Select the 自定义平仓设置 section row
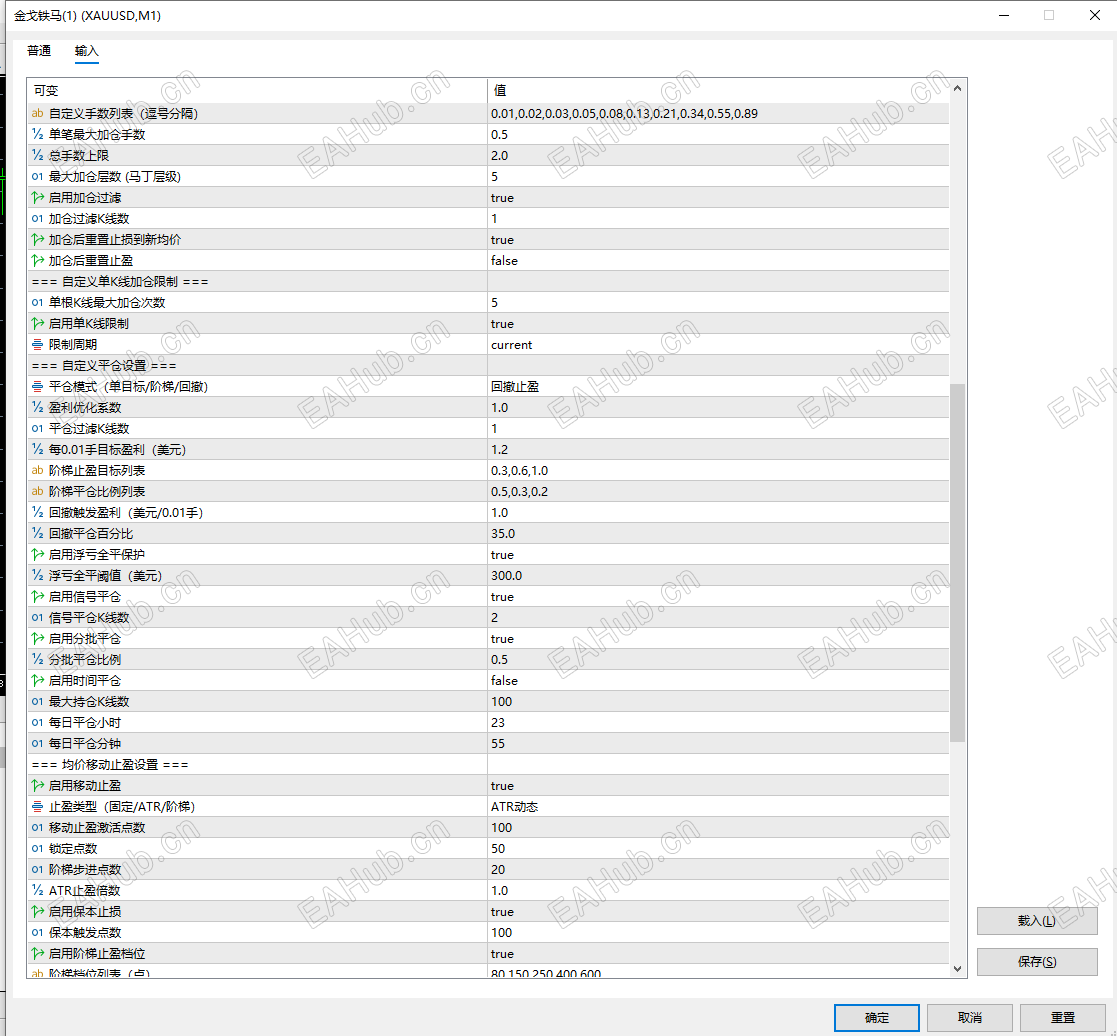 pyautogui.click(x=488, y=366)
